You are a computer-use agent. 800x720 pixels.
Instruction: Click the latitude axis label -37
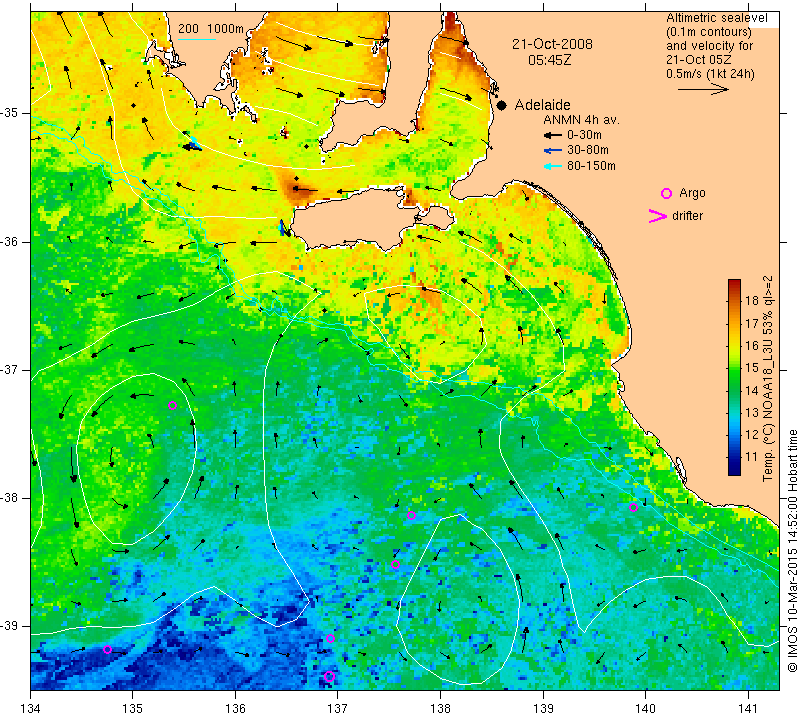10,369
